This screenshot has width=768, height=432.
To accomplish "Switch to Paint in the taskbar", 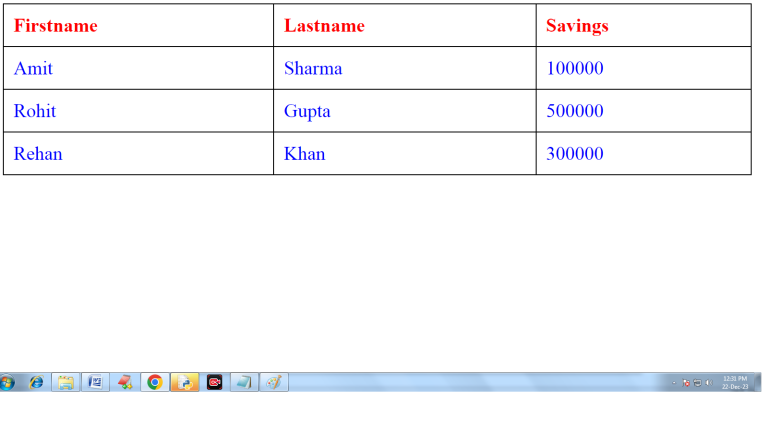I will (x=274, y=383).
